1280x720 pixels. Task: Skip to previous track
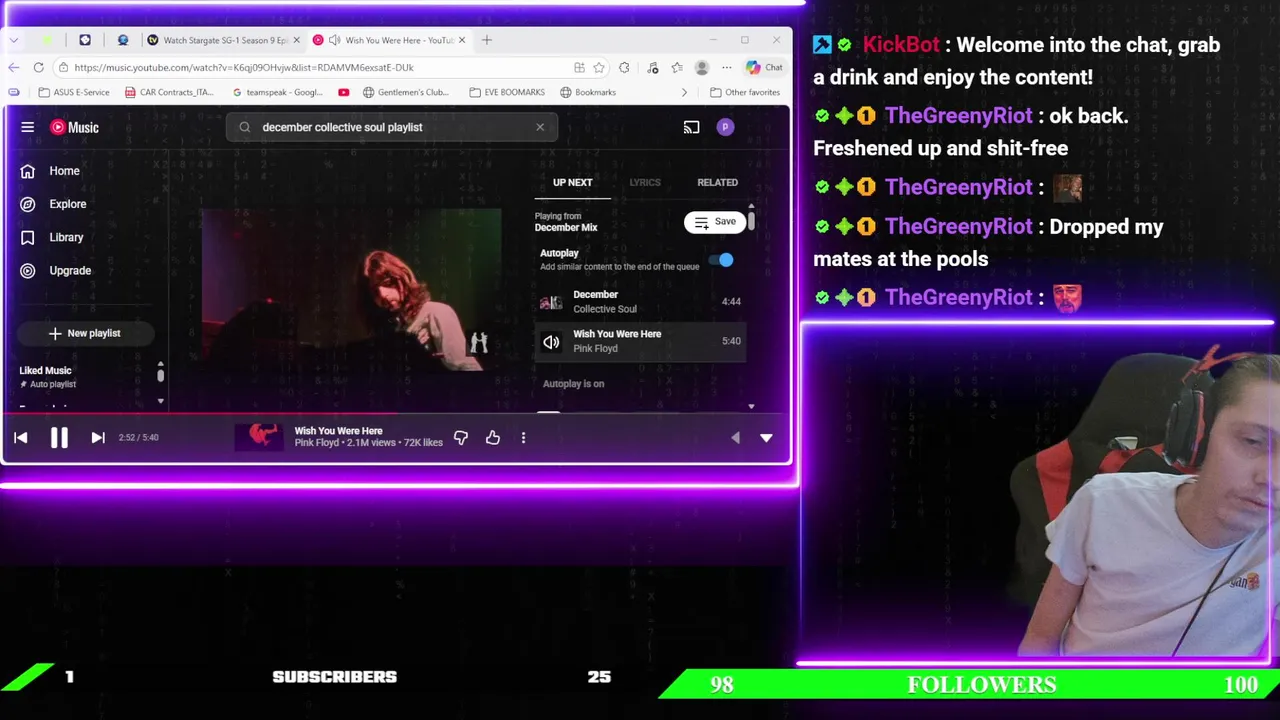[x=20, y=437]
